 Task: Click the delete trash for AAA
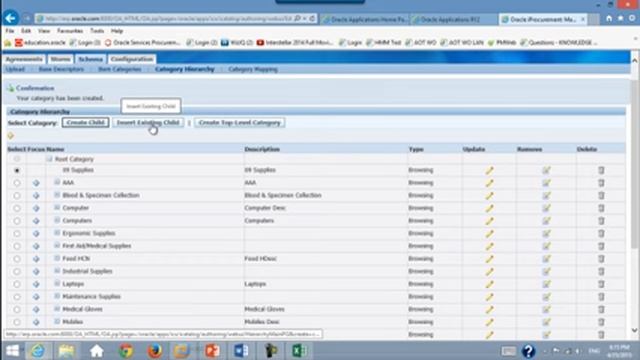pyautogui.click(x=601, y=183)
